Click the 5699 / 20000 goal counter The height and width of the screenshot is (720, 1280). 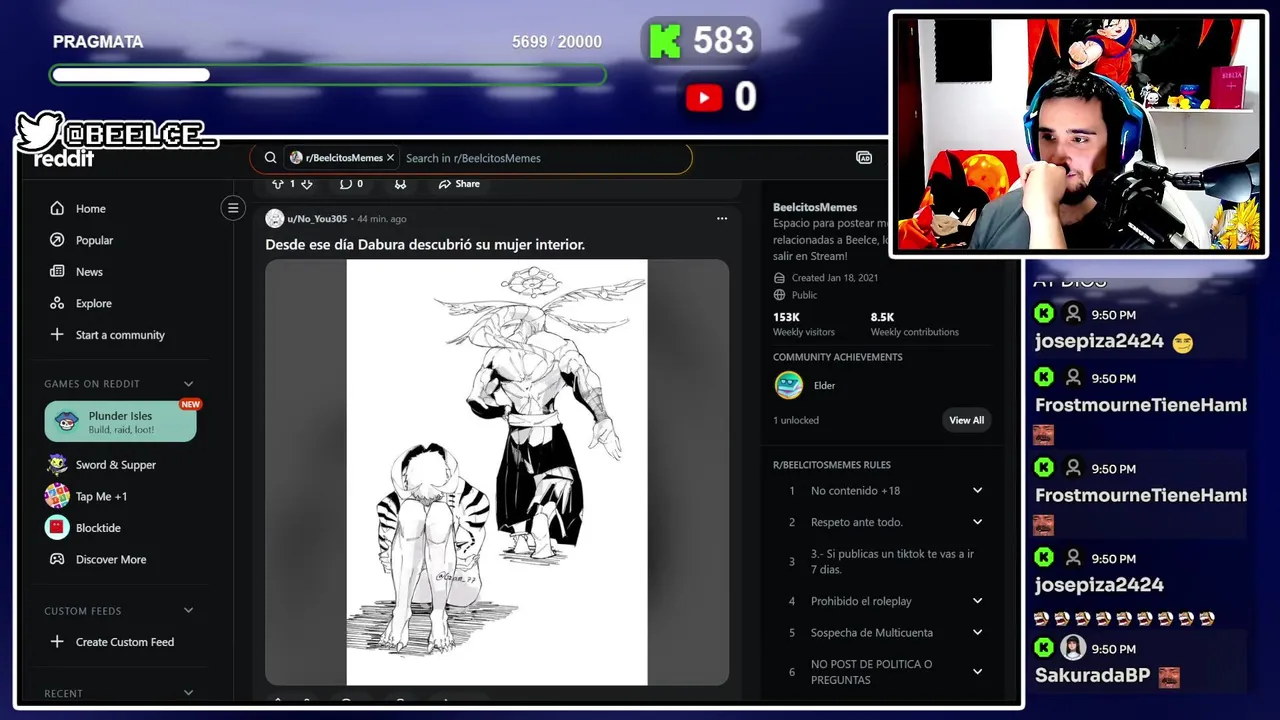click(557, 42)
